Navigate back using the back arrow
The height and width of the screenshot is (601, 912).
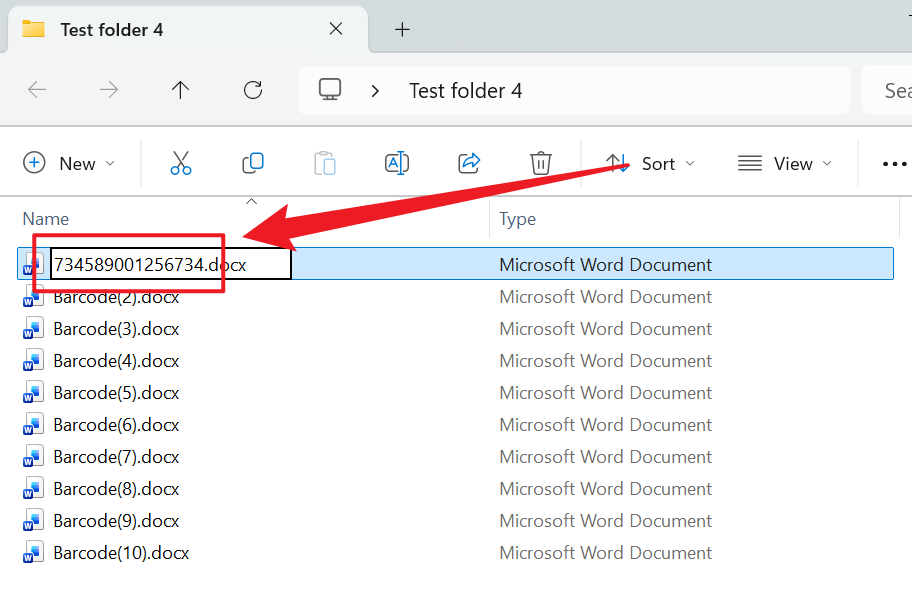coord(37,90)
